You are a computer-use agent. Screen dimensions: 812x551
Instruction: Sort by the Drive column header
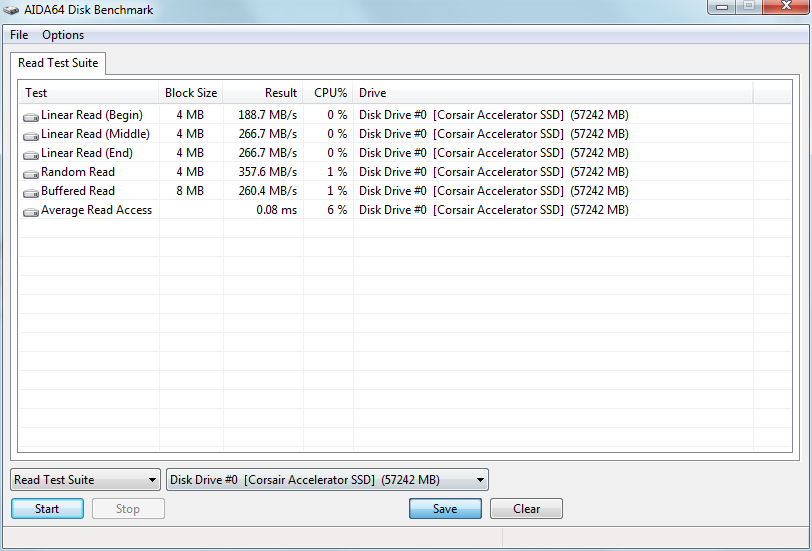[553, 93]
